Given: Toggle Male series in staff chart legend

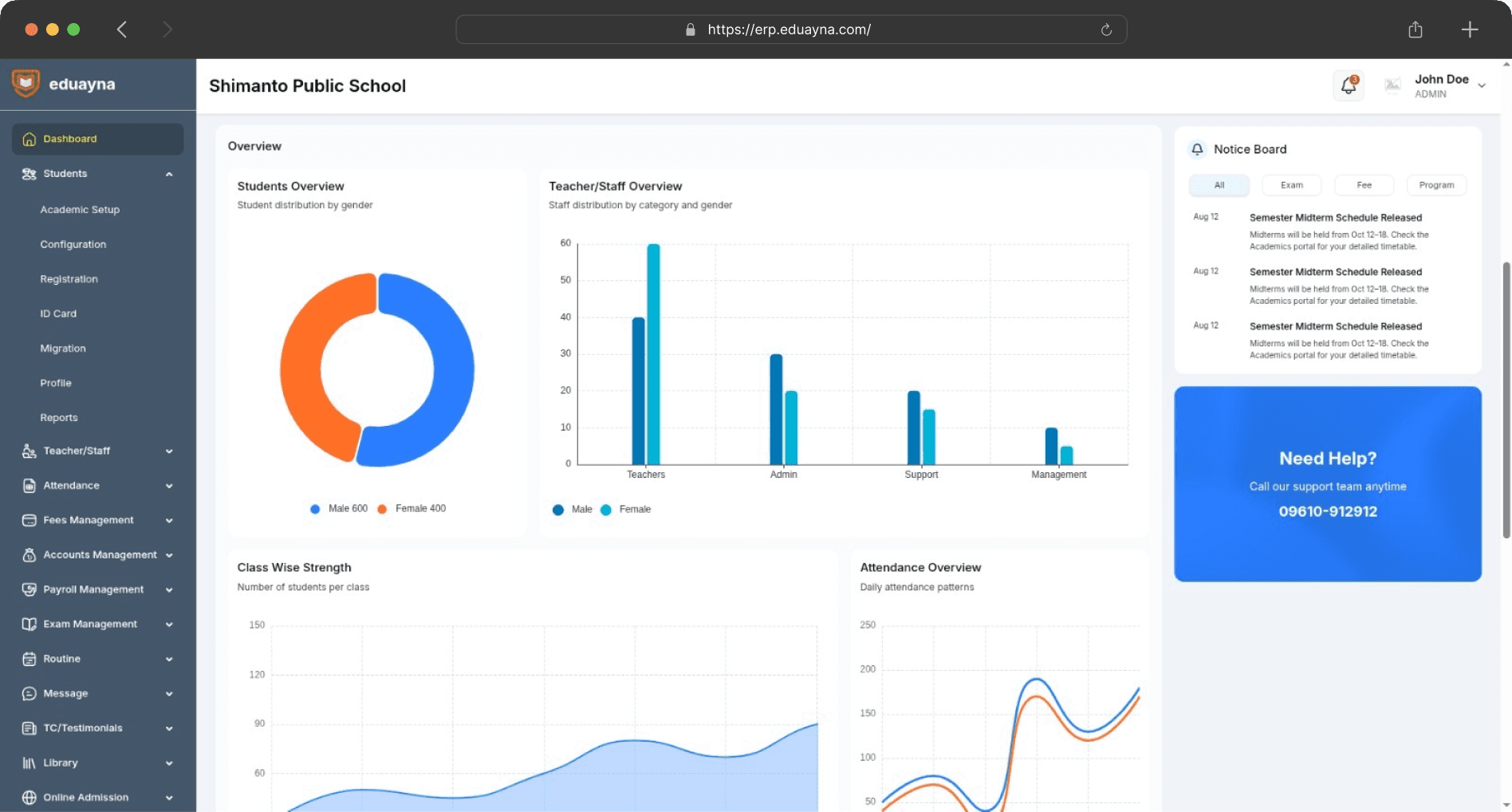Looking at the screenshot, I should 573,510.
